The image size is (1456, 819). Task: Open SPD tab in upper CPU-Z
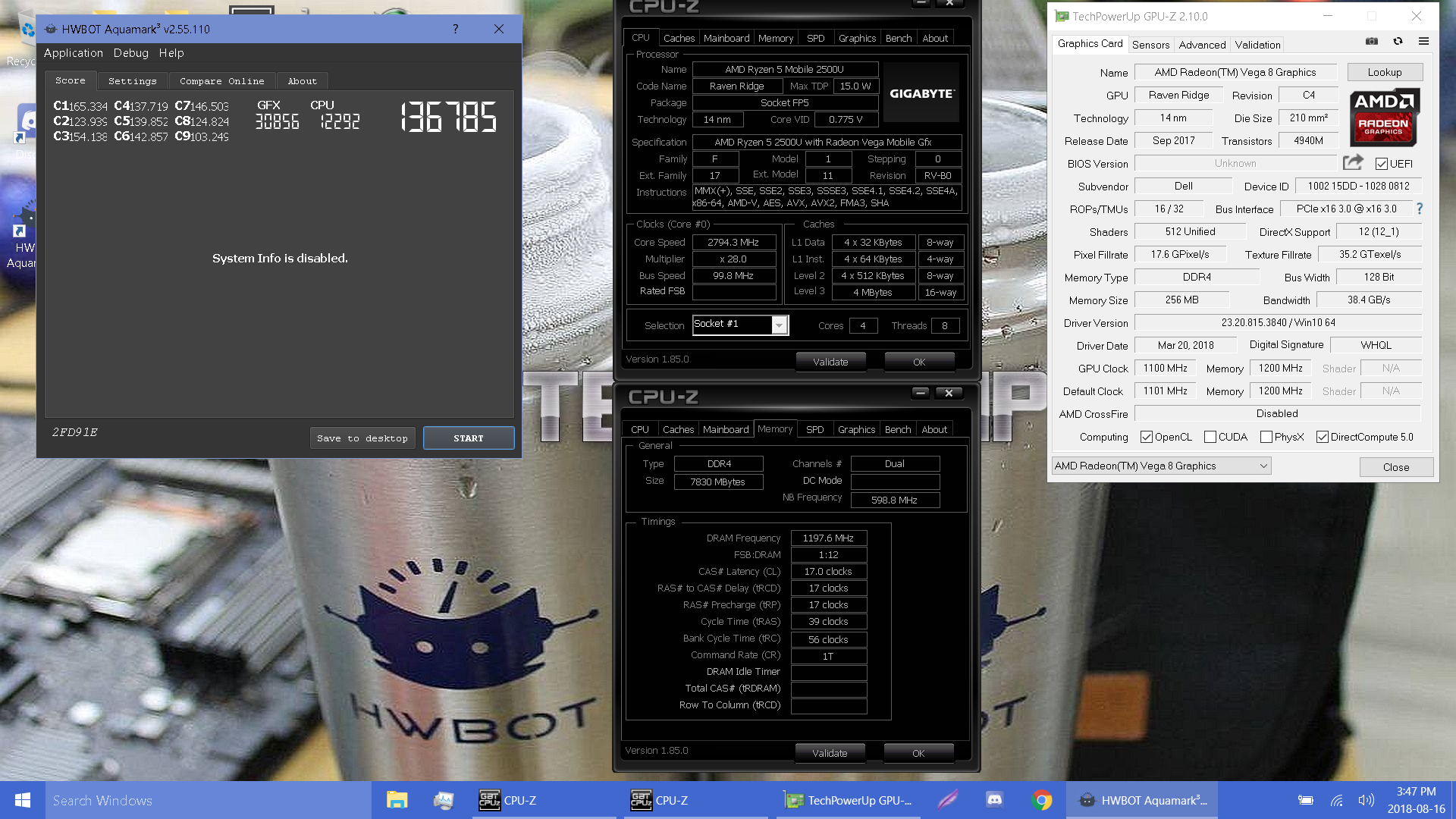pyautogui.click(x=816, y=38)
